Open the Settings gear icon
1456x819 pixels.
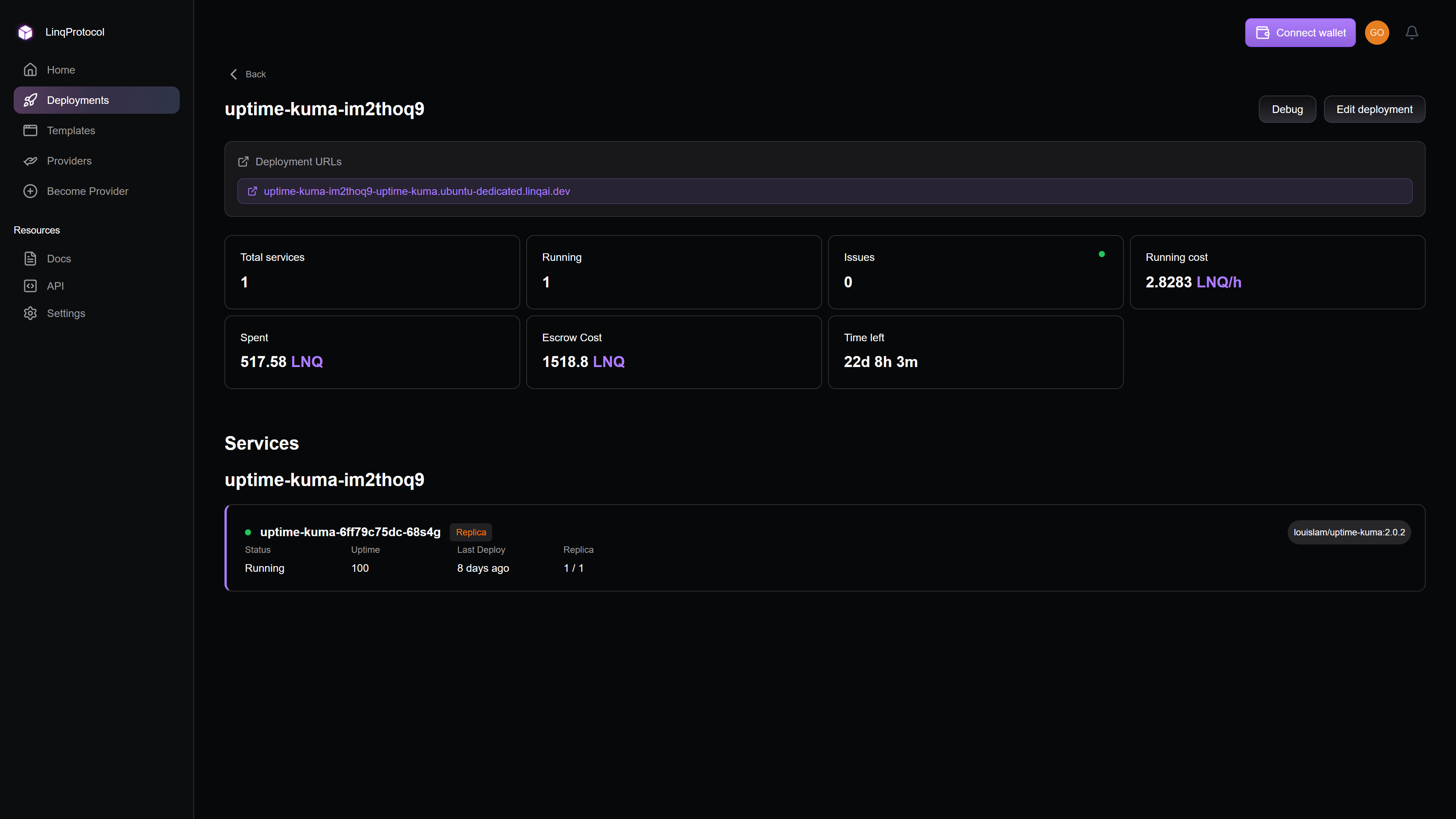[x=30, y=312]
